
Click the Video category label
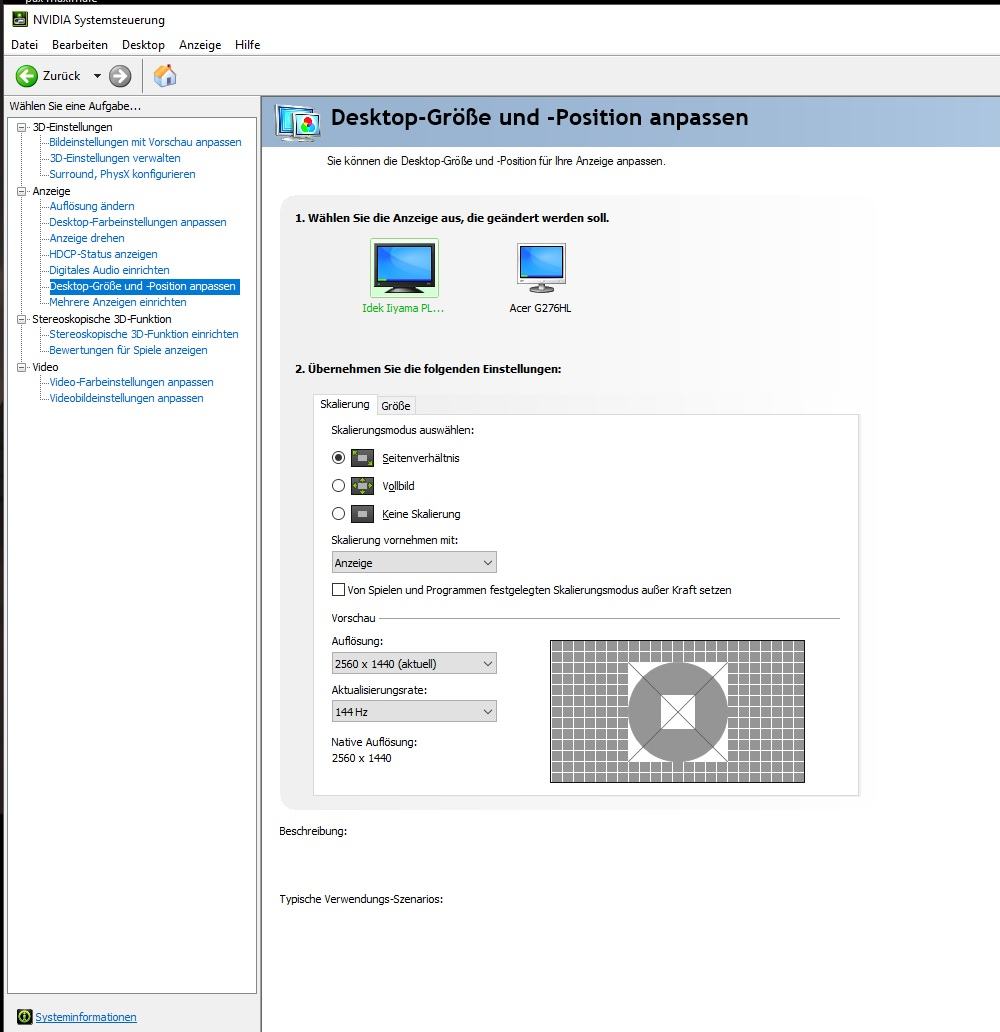click(45, 367)
